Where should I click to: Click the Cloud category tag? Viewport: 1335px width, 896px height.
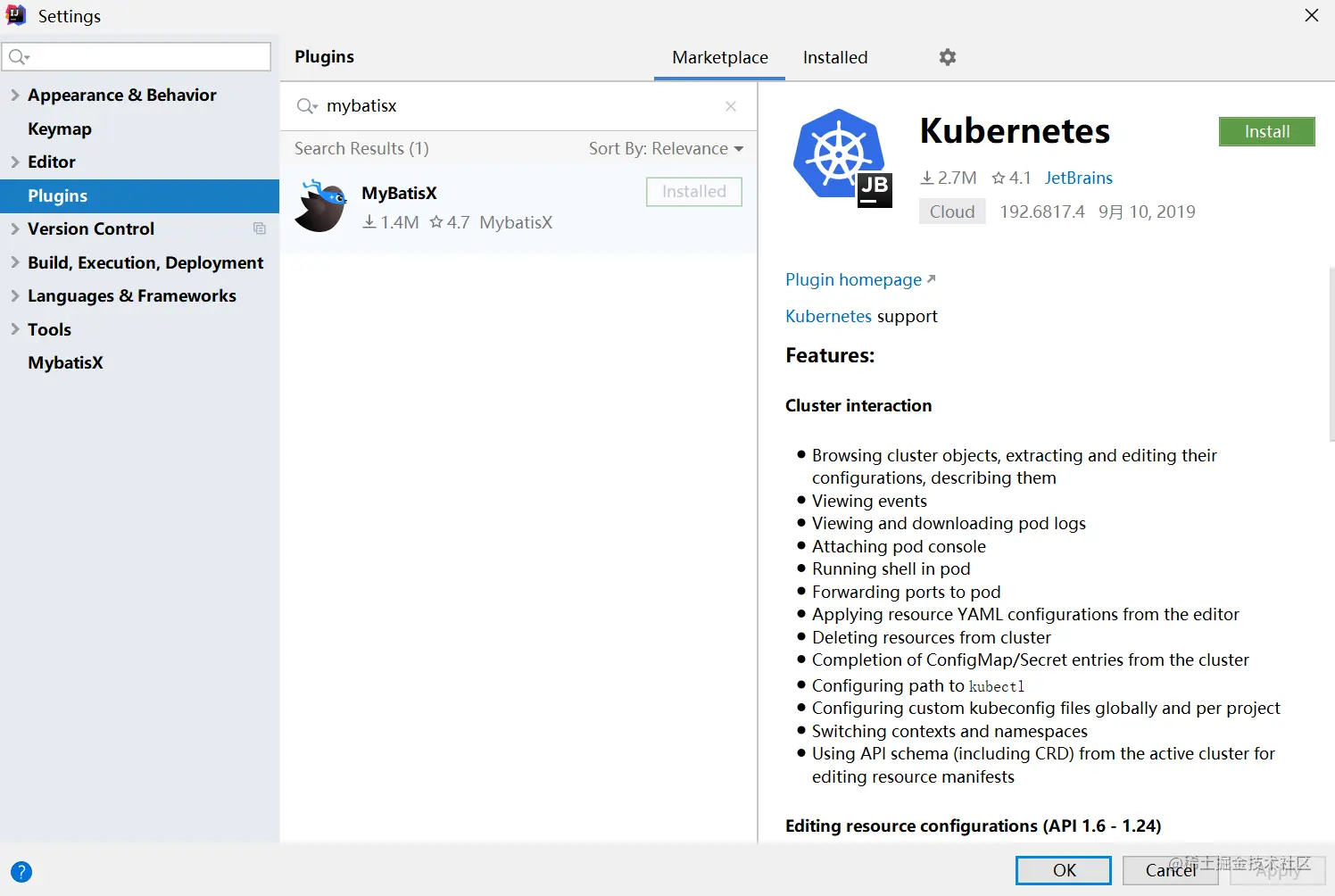(952, 212)
